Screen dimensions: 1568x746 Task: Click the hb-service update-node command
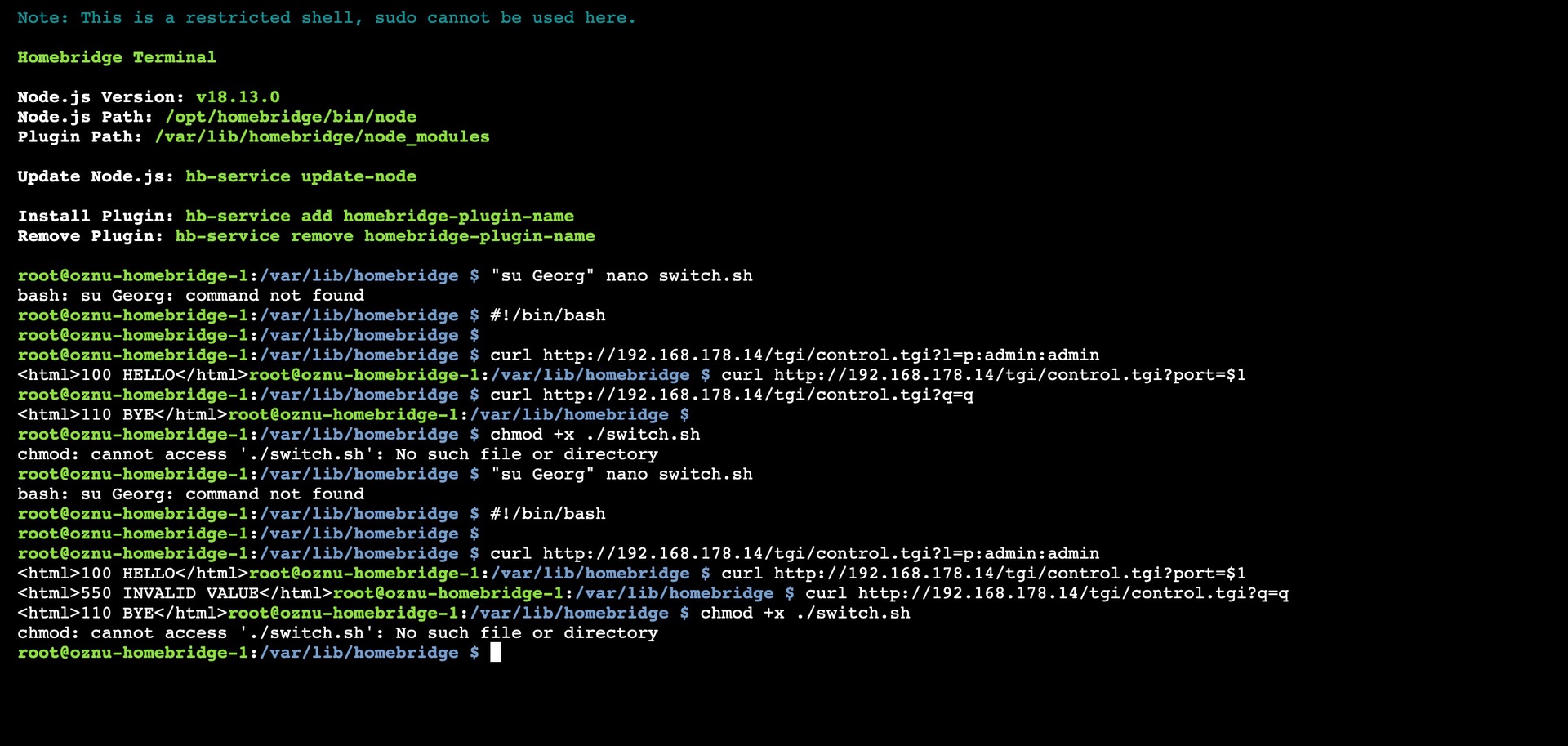click(301, 176)
